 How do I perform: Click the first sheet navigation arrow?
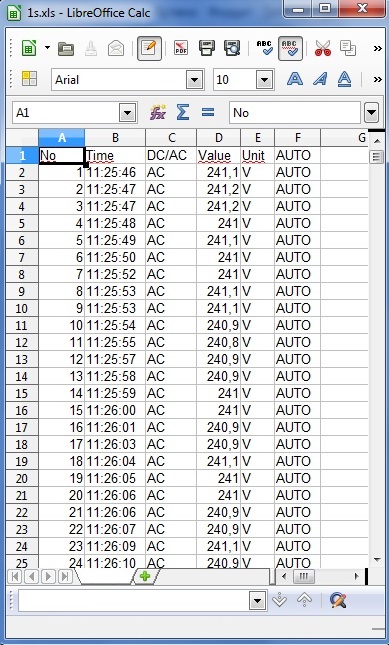click(15, 576)
